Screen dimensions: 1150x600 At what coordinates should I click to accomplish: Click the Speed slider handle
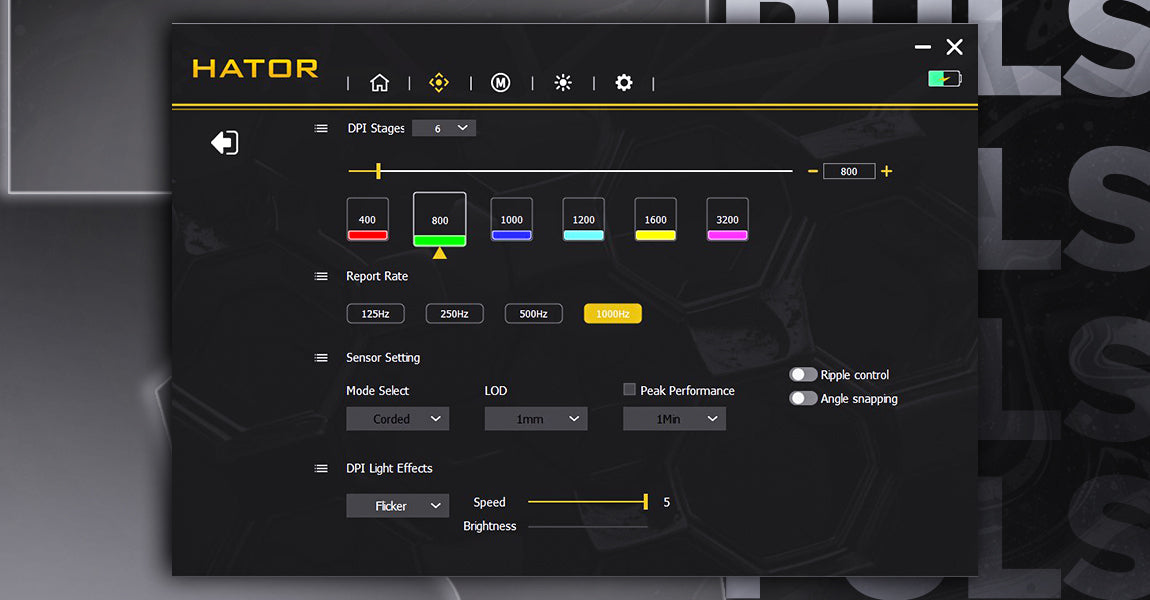[646, 502]
